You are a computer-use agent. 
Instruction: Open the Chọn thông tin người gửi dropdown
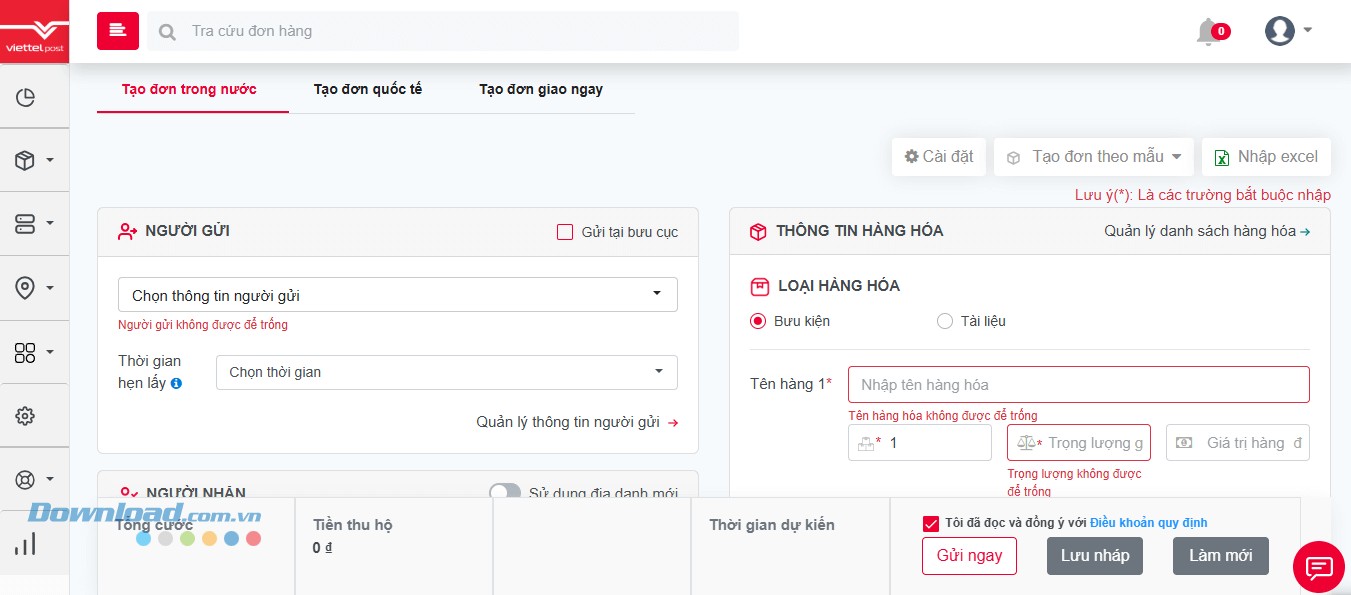click(397, 294)
